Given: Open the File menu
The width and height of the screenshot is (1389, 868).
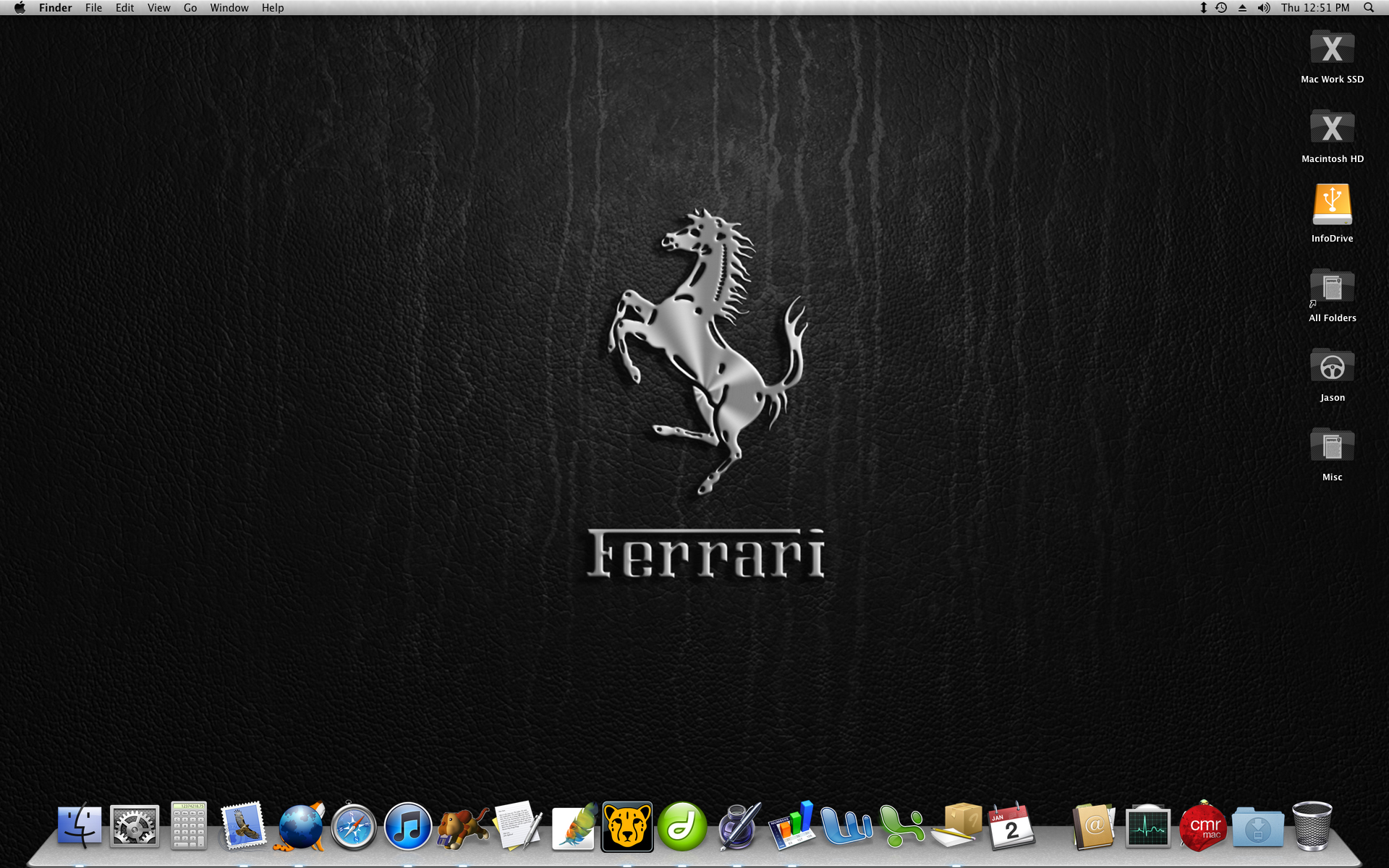Looking at the screenshot, I should (93, 8).
